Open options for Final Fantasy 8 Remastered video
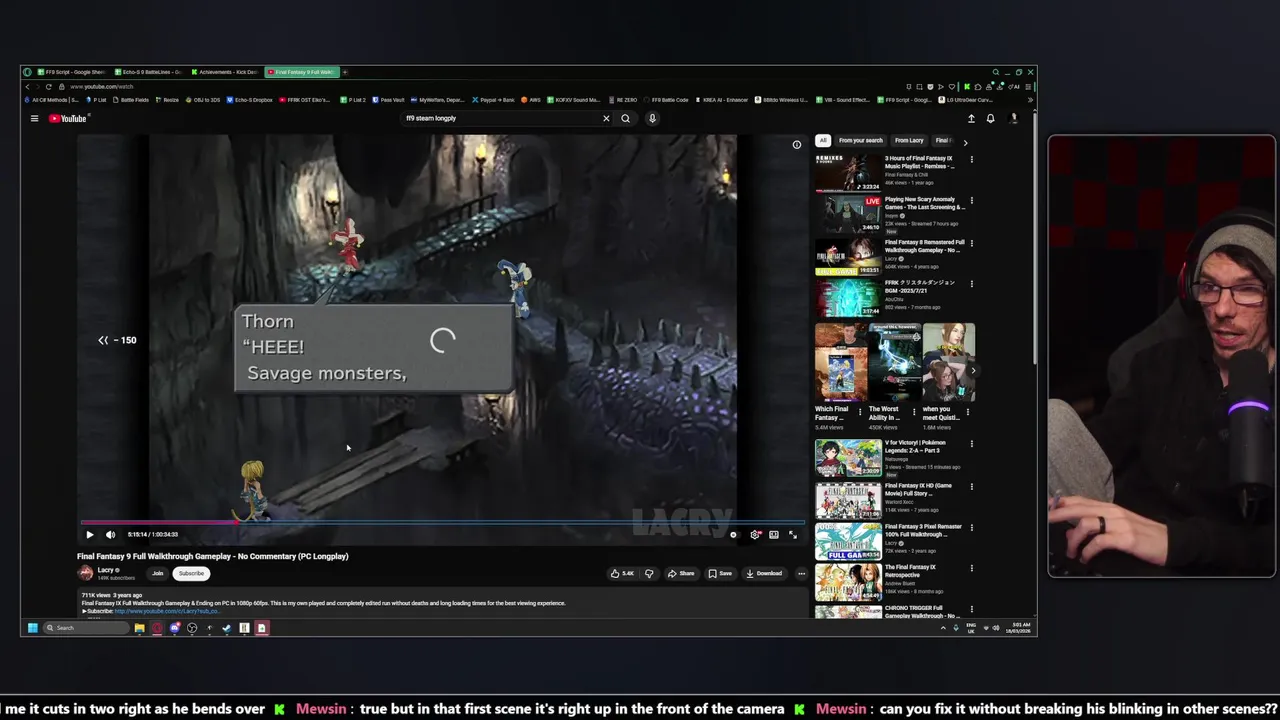1280x720 pixels. (x=971, y=243)
